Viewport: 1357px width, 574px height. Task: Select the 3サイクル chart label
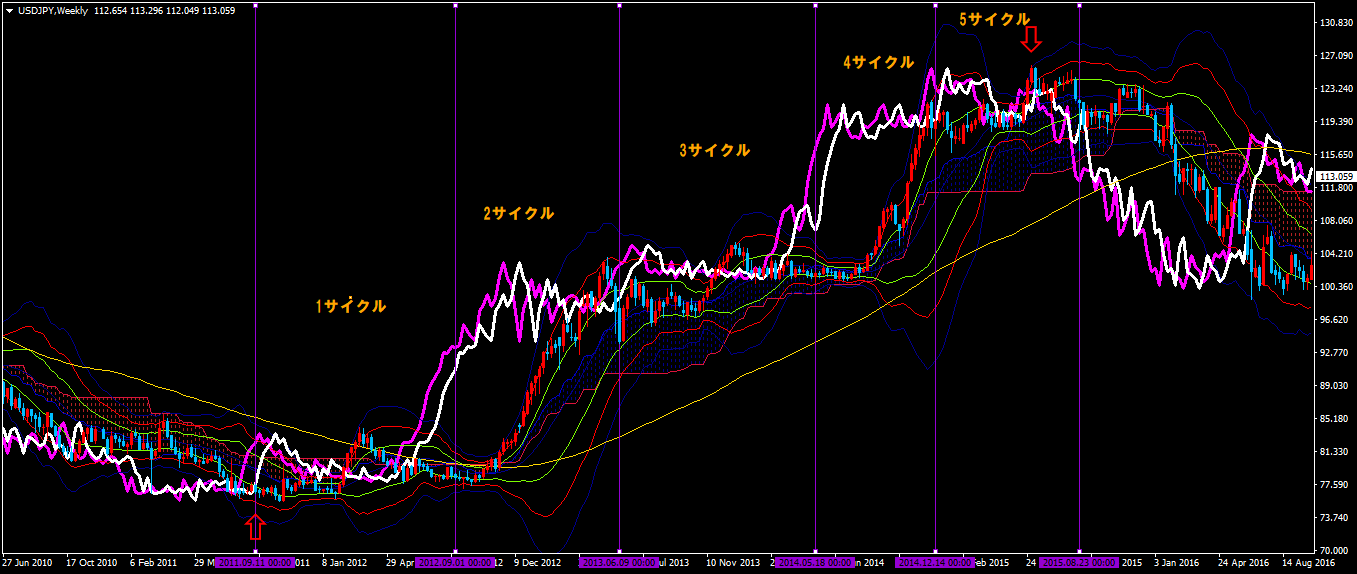click(x=714, y=150)
